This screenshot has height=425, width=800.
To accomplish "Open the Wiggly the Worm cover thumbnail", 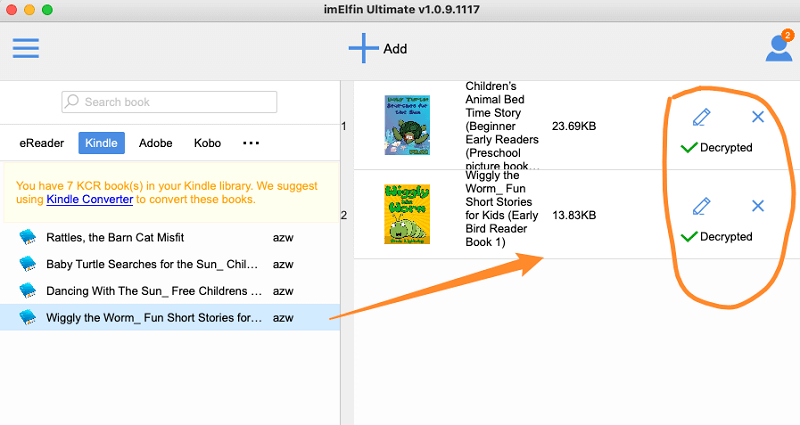I will 407,214.
